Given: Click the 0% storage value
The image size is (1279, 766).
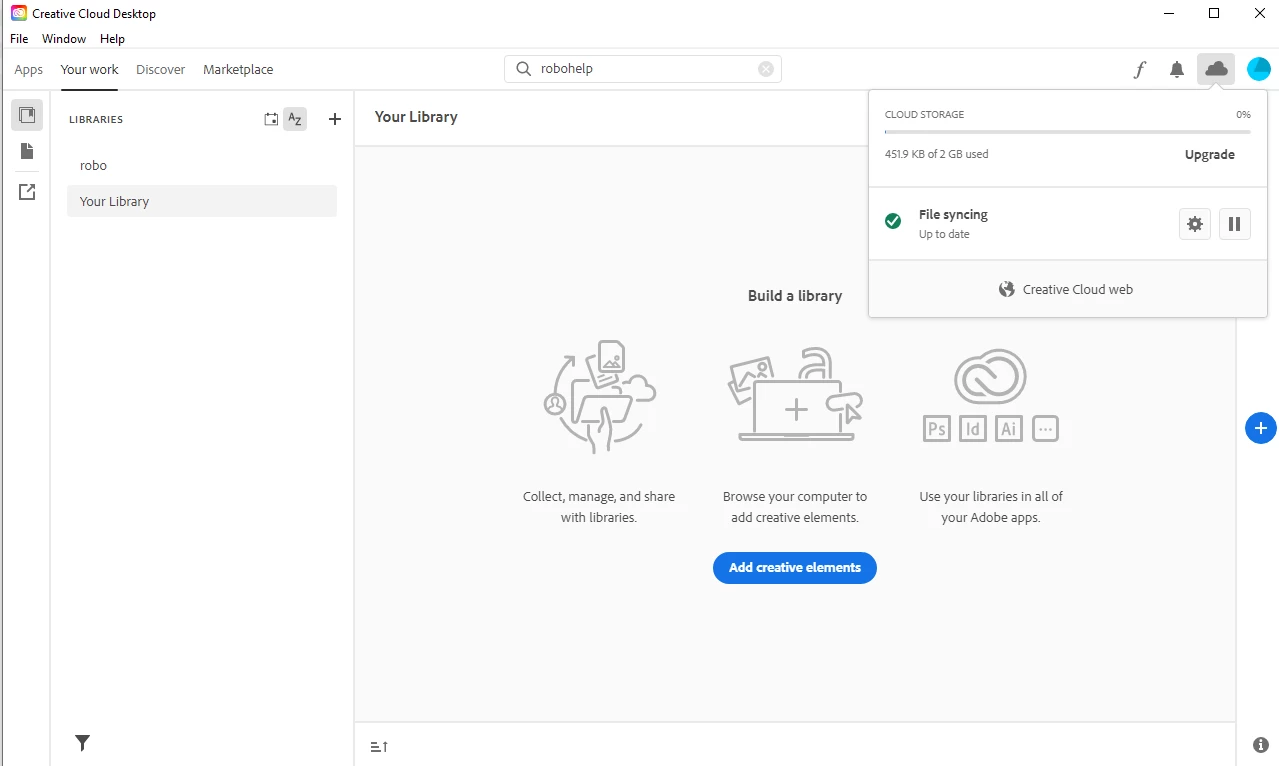Looking at the screenshot, I should tap(1243, 115).
